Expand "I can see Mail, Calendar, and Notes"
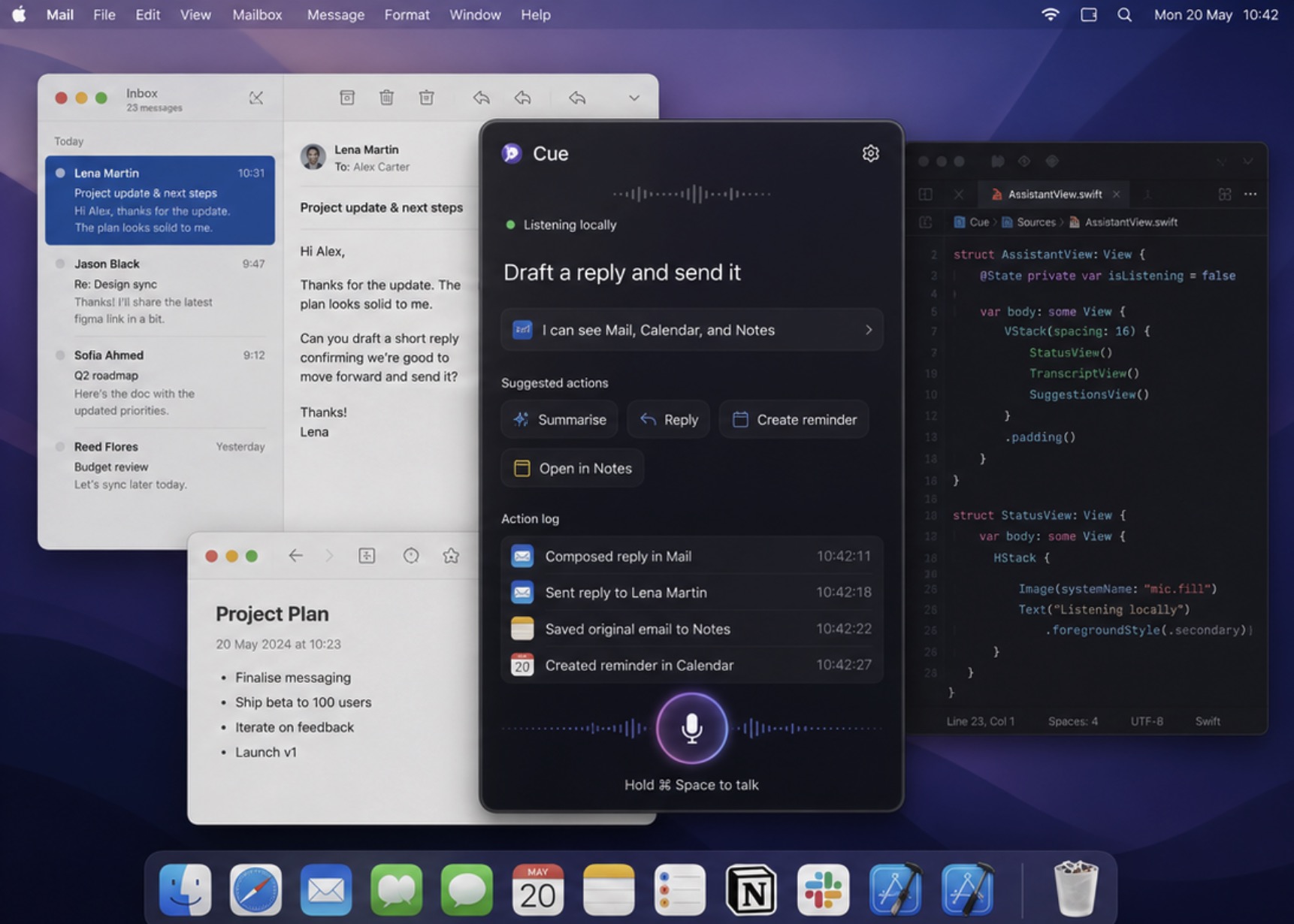The width and height of the screenshot is (1294, 924). [691, 330]
